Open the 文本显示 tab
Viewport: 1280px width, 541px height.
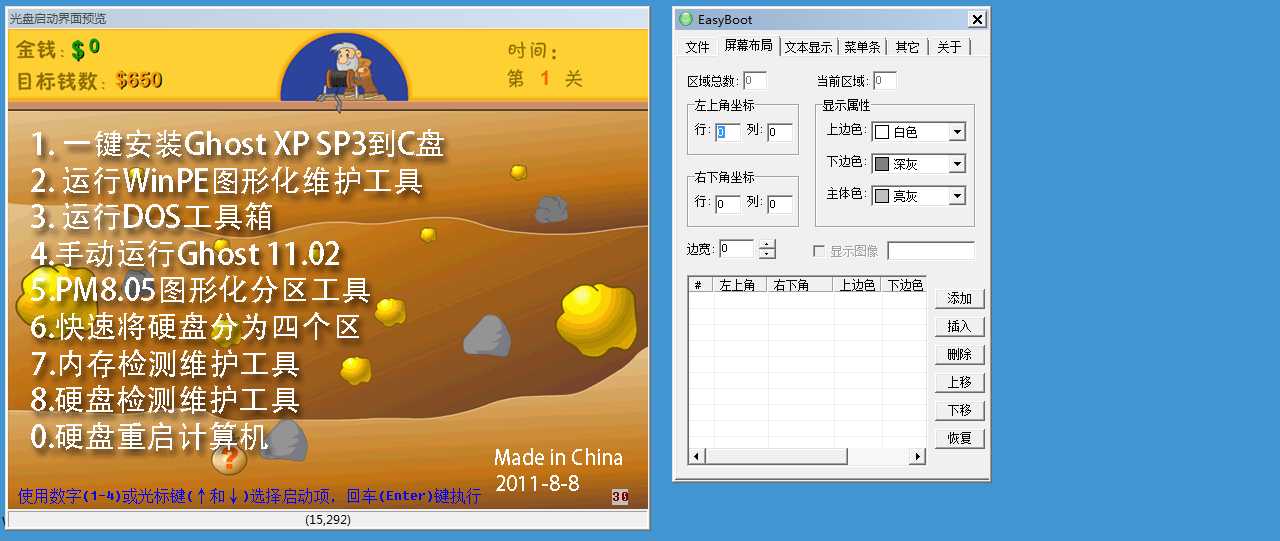coord(808,47)
